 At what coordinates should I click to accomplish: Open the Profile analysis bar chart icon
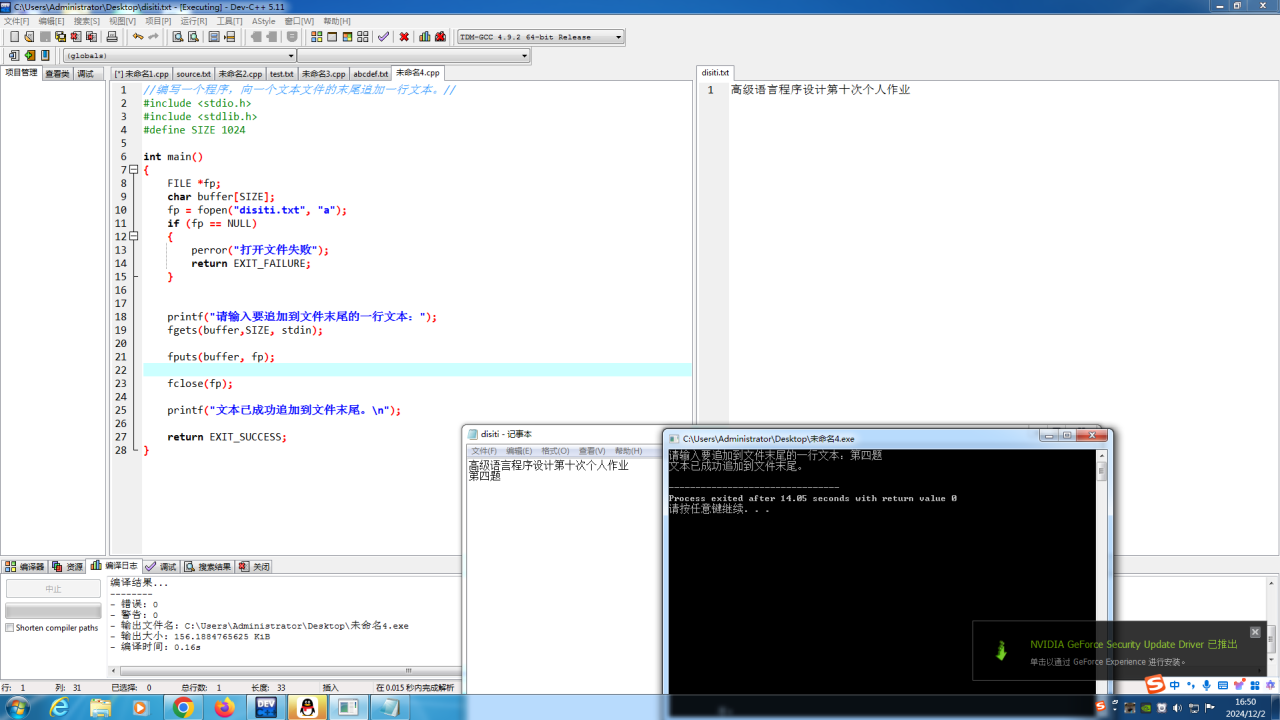425,37
